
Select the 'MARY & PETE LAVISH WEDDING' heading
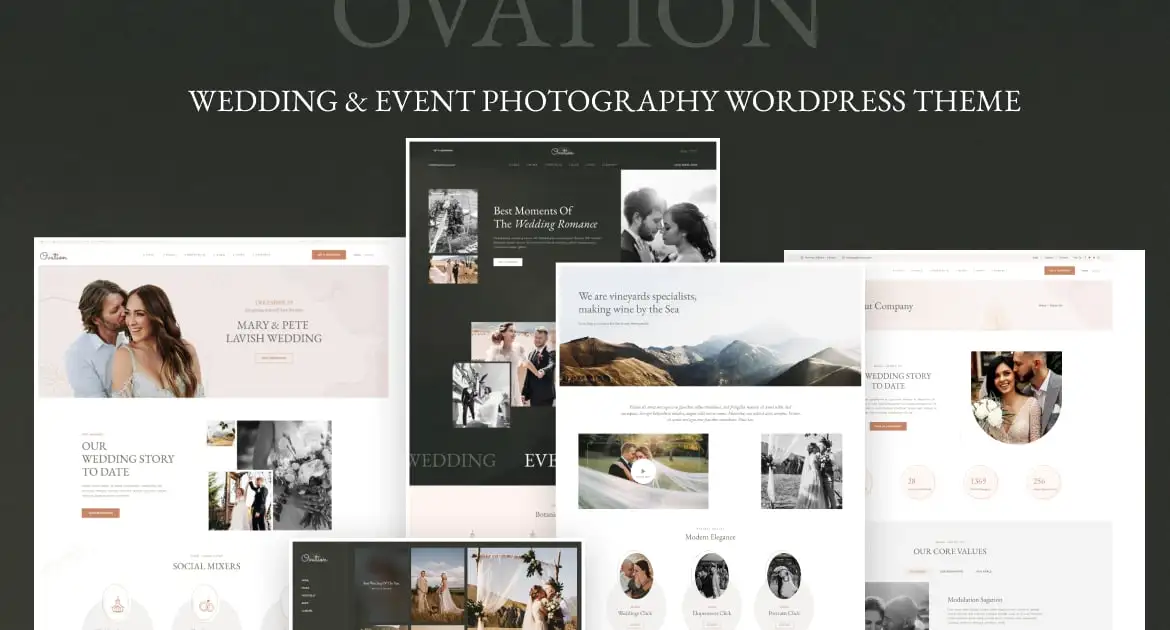point(274,331)
